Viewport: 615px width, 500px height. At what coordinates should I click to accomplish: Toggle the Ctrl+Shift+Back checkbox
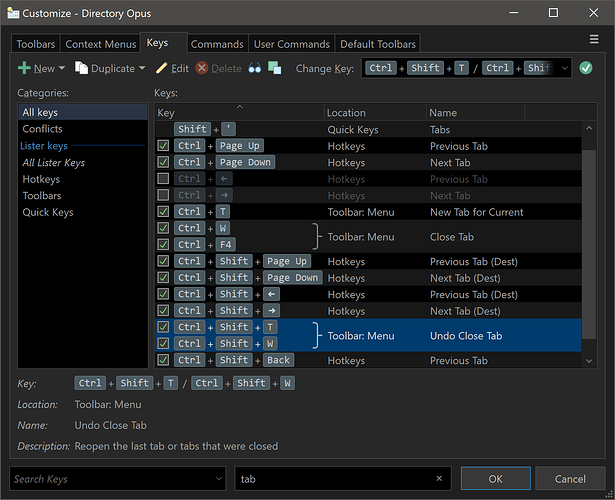point(163,360)
